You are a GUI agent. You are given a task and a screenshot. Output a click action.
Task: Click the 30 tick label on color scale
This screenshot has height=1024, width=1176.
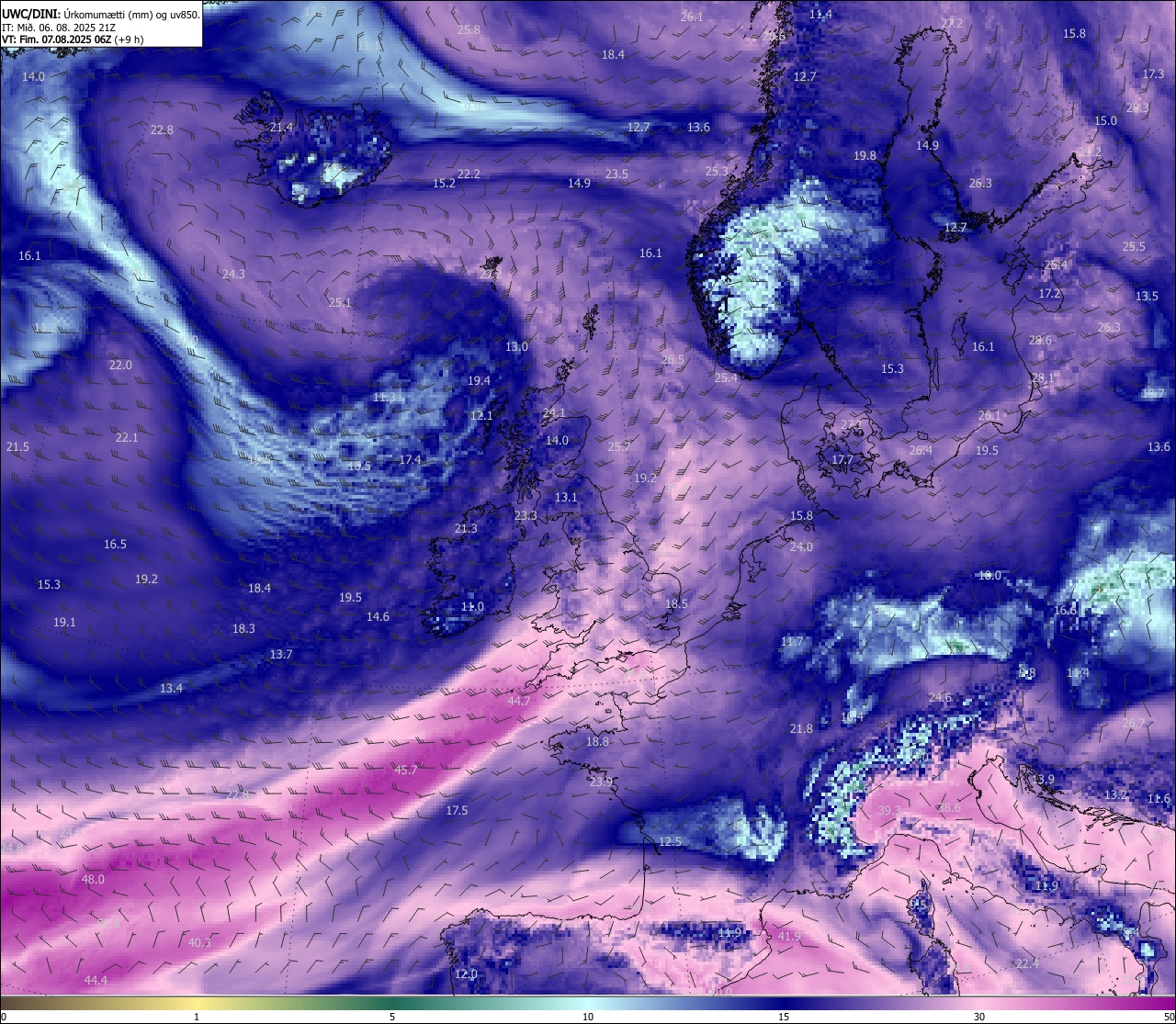pos(979,1017)
